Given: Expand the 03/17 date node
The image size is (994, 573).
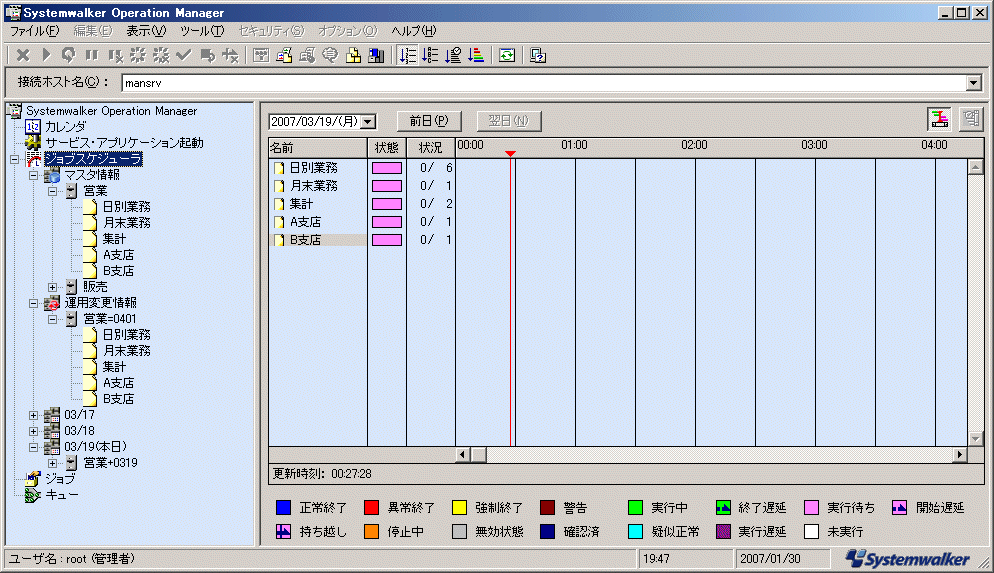Looking at the screenshot, I should click(x=34, y=415).
